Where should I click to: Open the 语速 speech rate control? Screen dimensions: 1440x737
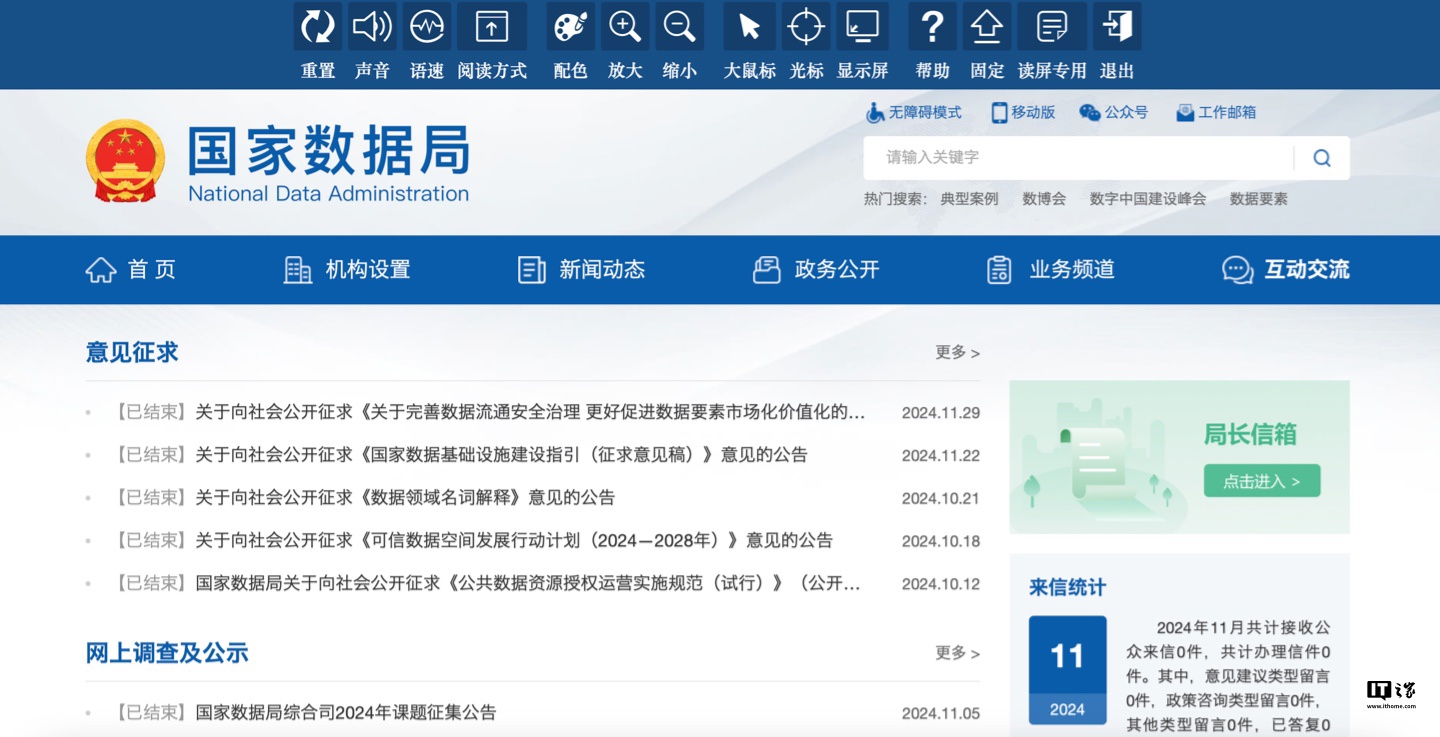click(x=427, y=27)
